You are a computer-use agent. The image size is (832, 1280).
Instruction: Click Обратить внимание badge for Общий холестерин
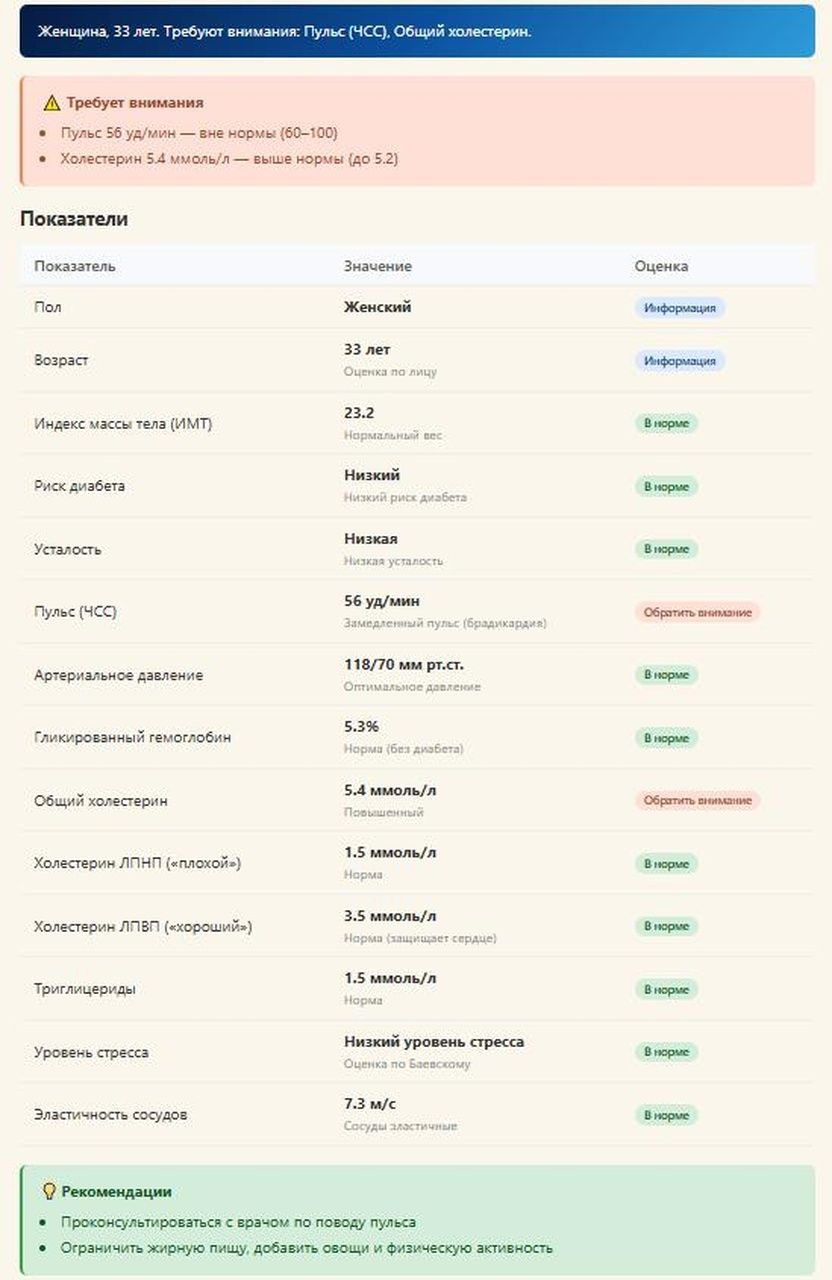(697, 801)
